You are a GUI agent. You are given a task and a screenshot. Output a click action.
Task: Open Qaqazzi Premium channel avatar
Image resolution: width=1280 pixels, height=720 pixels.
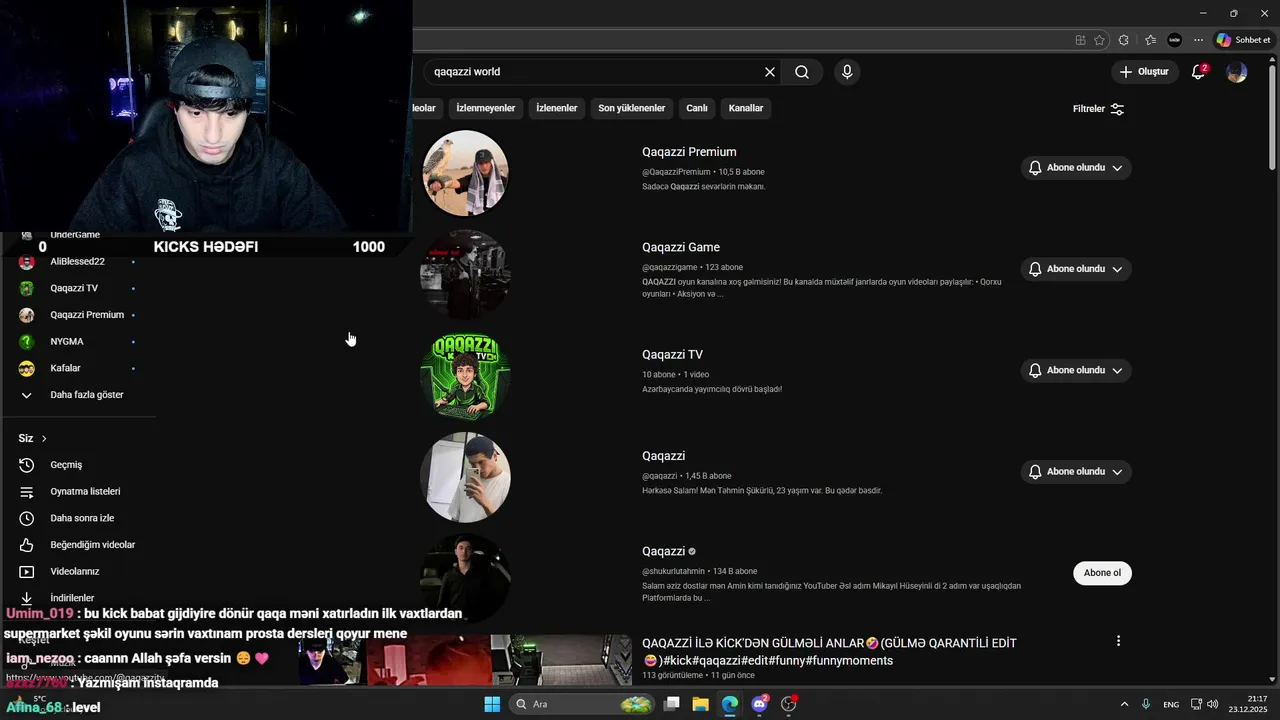pyautogui.click(x=466, y=173)
